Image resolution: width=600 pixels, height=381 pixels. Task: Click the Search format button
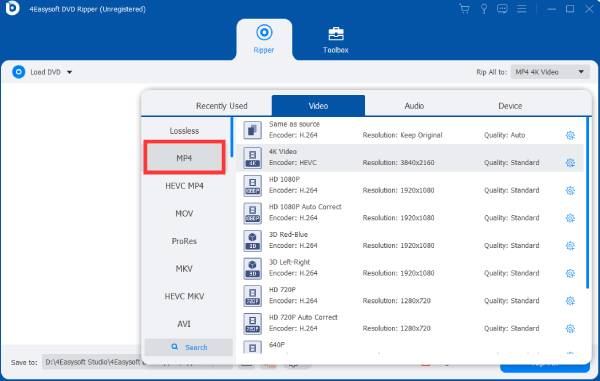[x=189, y=347]
